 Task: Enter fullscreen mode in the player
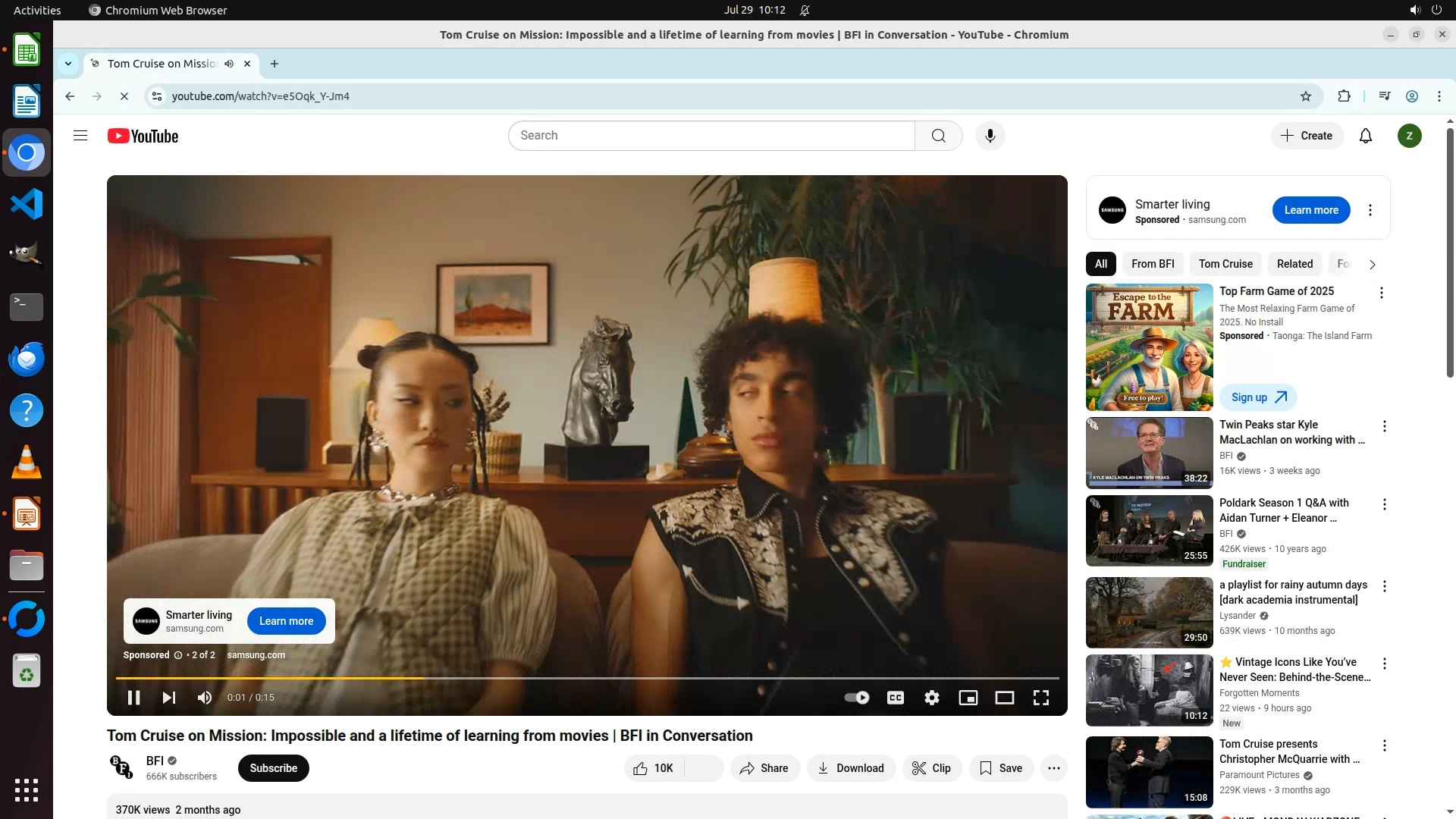point(1040,698)
